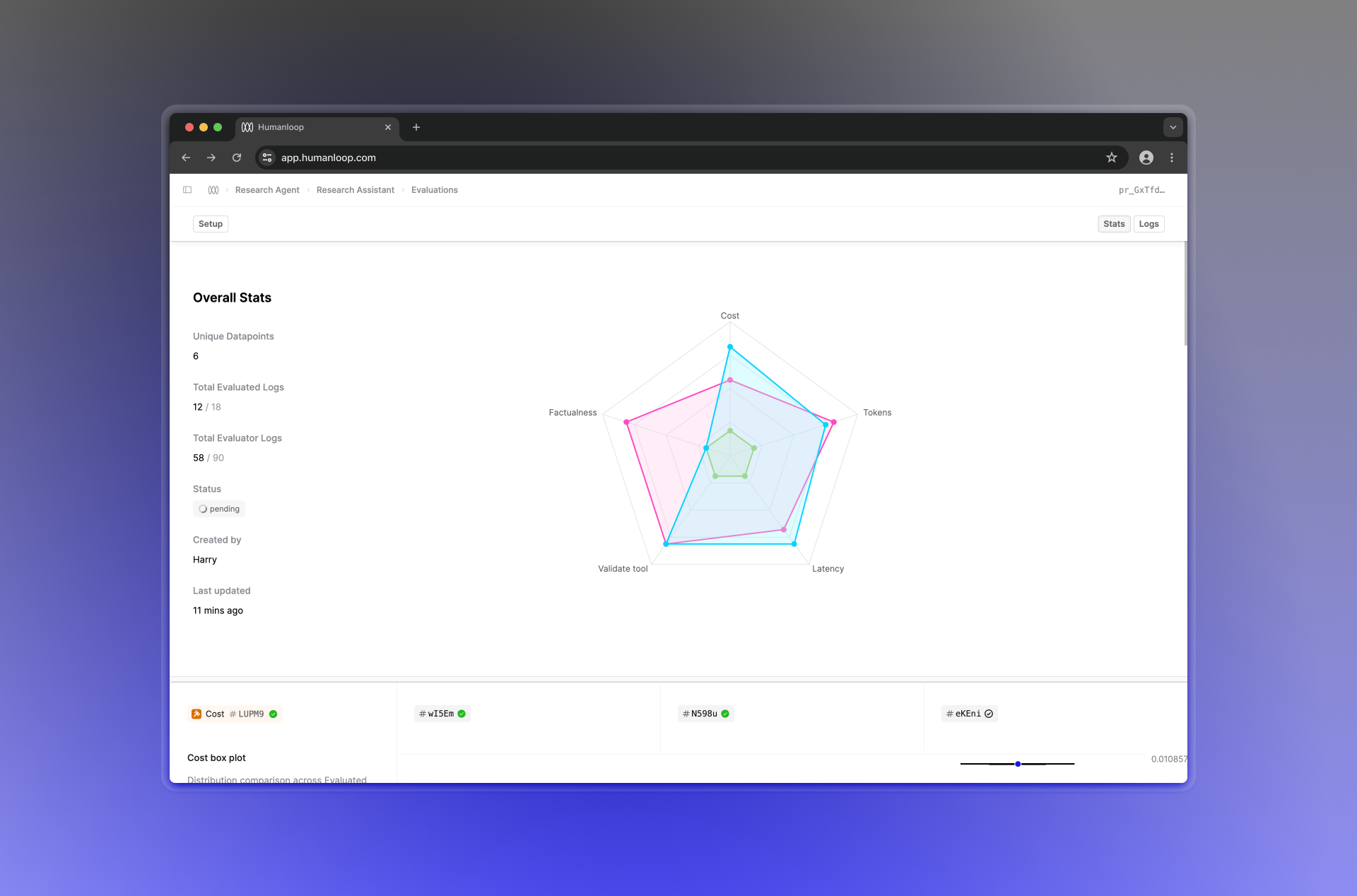Screen dimensions: 1357x896
Task: Select the eKEni version tag
Action: click(x=970, y=714)
